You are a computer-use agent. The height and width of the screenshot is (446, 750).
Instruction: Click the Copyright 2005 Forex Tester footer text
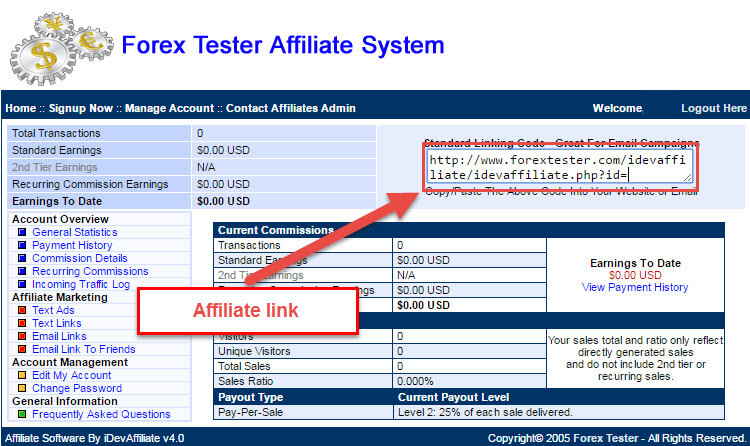coord(617,438)
